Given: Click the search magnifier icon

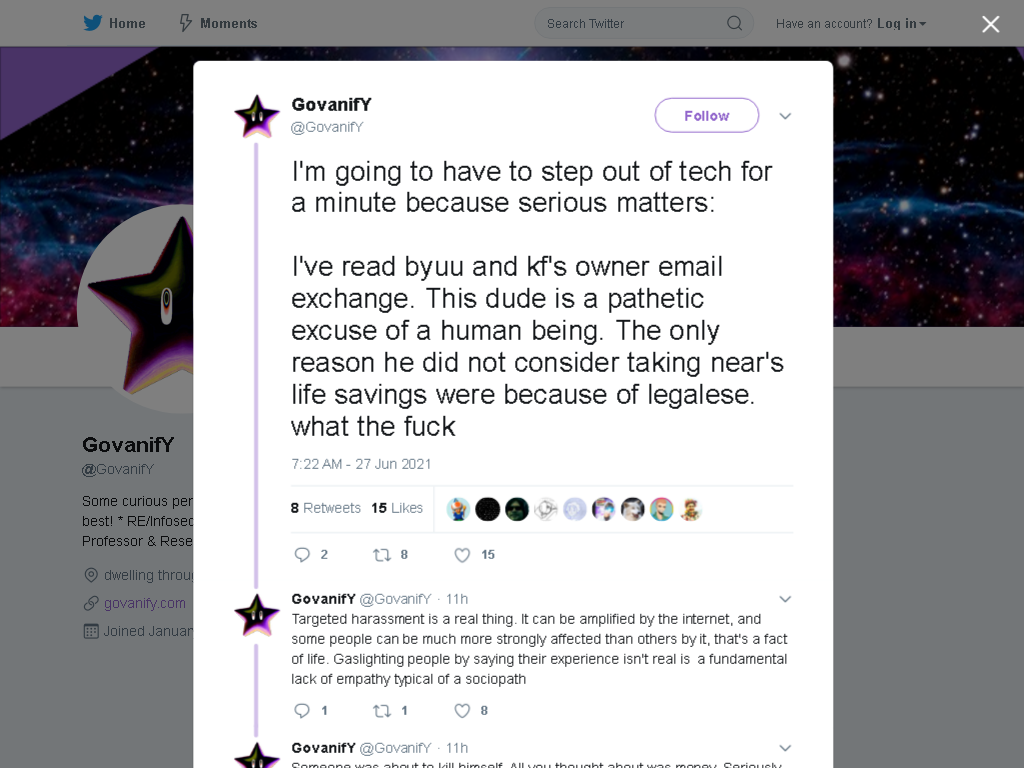Looking at the screenshot, I should pos(734,24).
